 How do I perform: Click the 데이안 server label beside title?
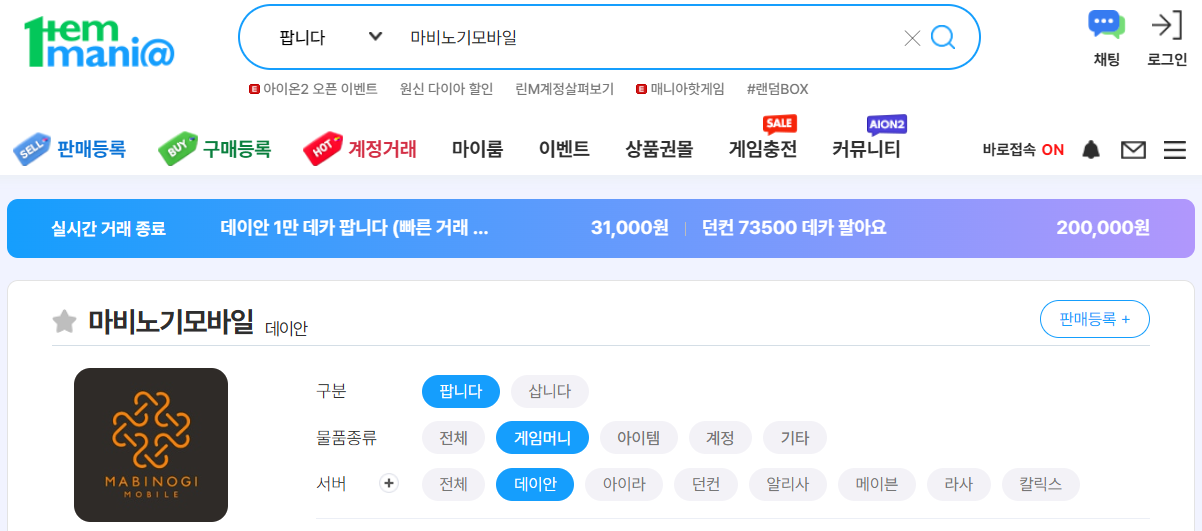tap(287, 328)
